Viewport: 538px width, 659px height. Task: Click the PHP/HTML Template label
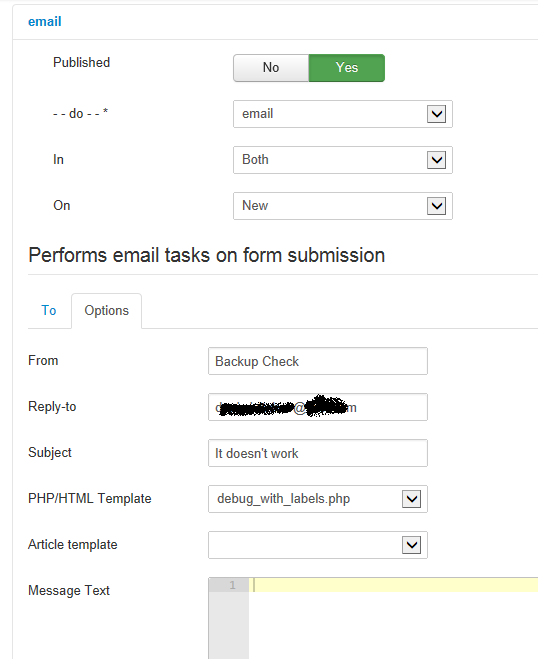(x=90, y=498)
